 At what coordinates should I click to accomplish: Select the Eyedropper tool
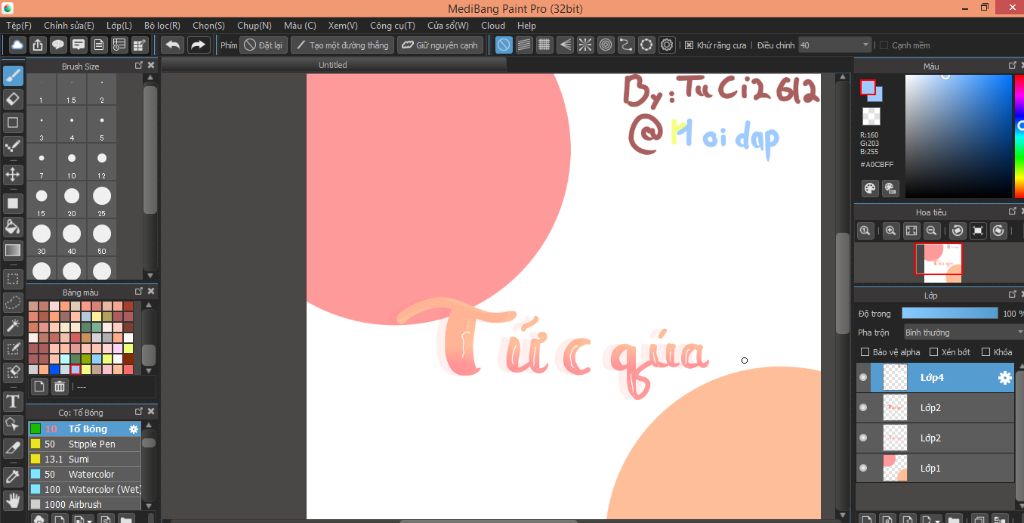click(x=12, y=477)
